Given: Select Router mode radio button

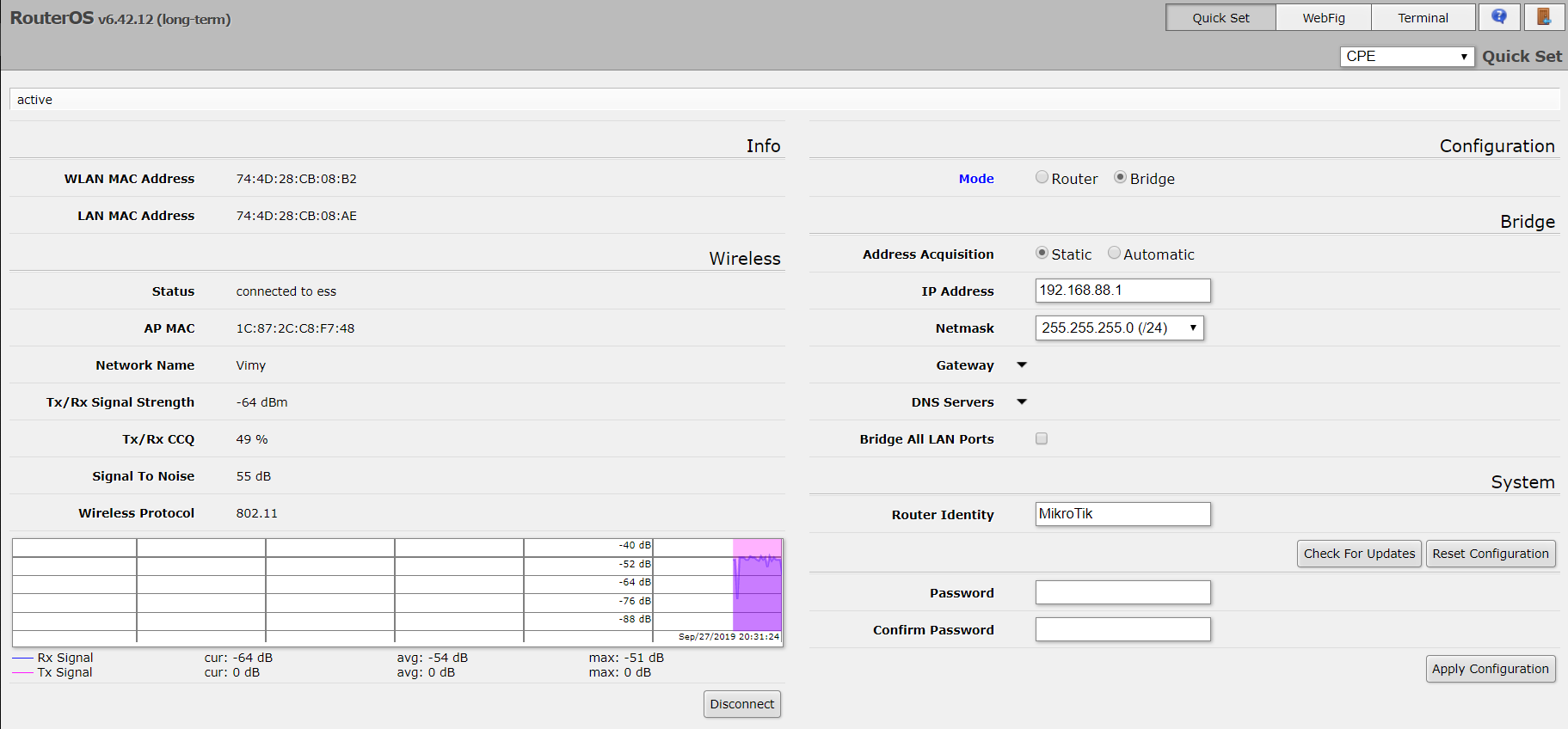Looking at the screenshot, I should pos(1042,177).
